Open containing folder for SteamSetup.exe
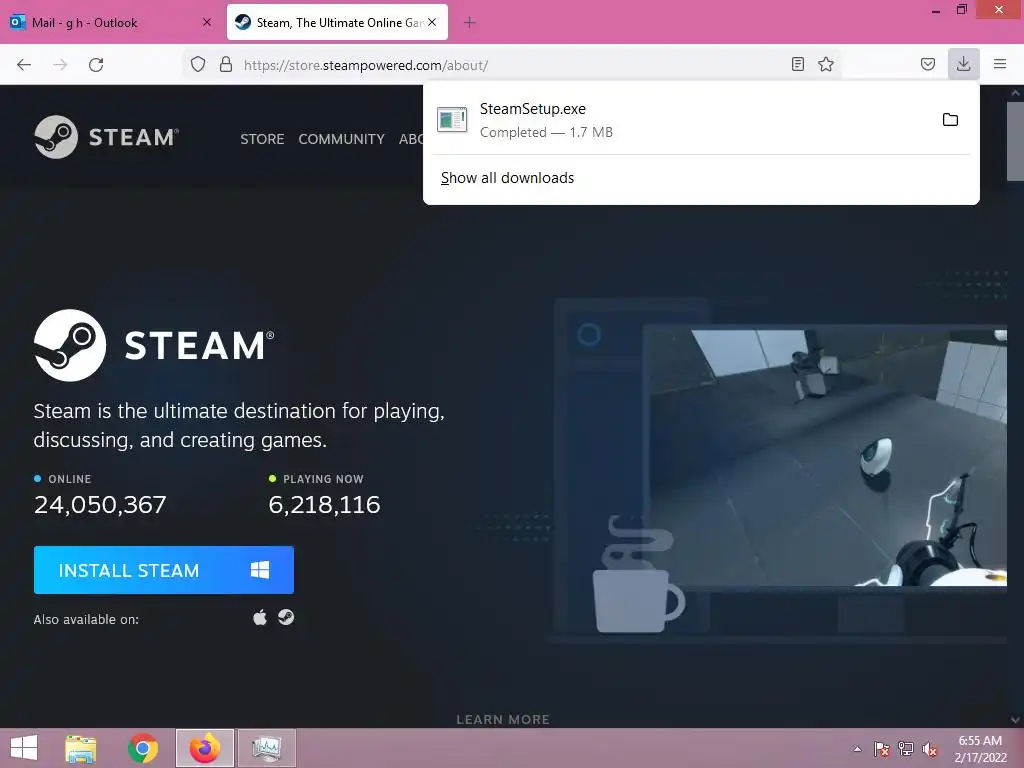 point(950,120)
